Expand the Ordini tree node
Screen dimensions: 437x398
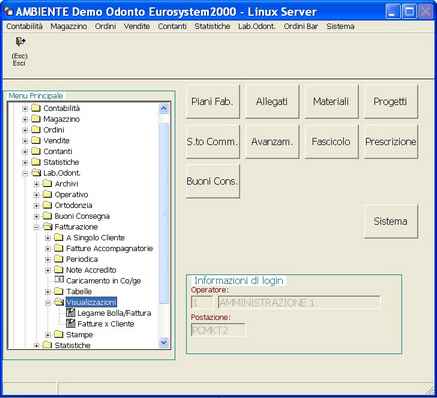[x=25, y=130]
